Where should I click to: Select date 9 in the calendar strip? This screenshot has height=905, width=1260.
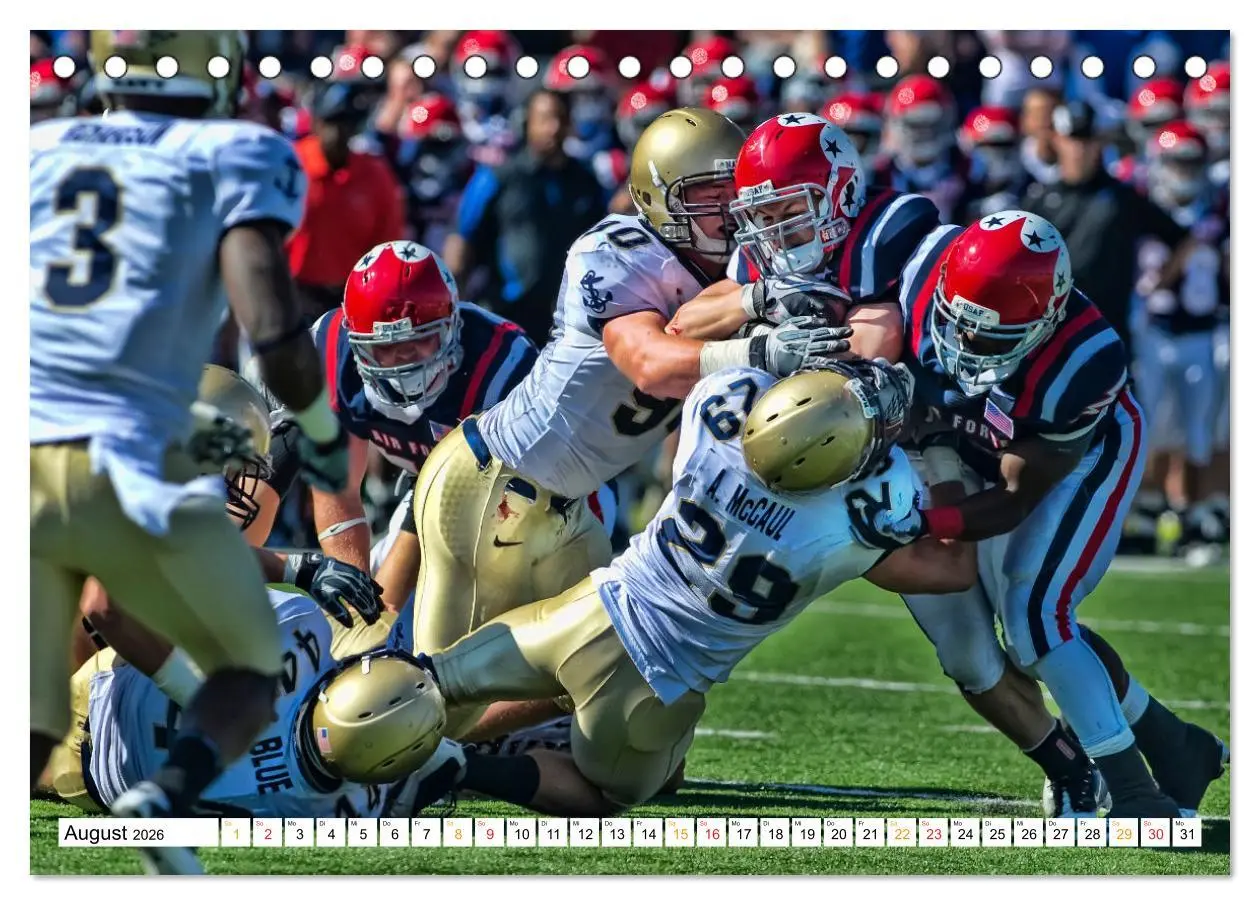click(x=489, y=833)
